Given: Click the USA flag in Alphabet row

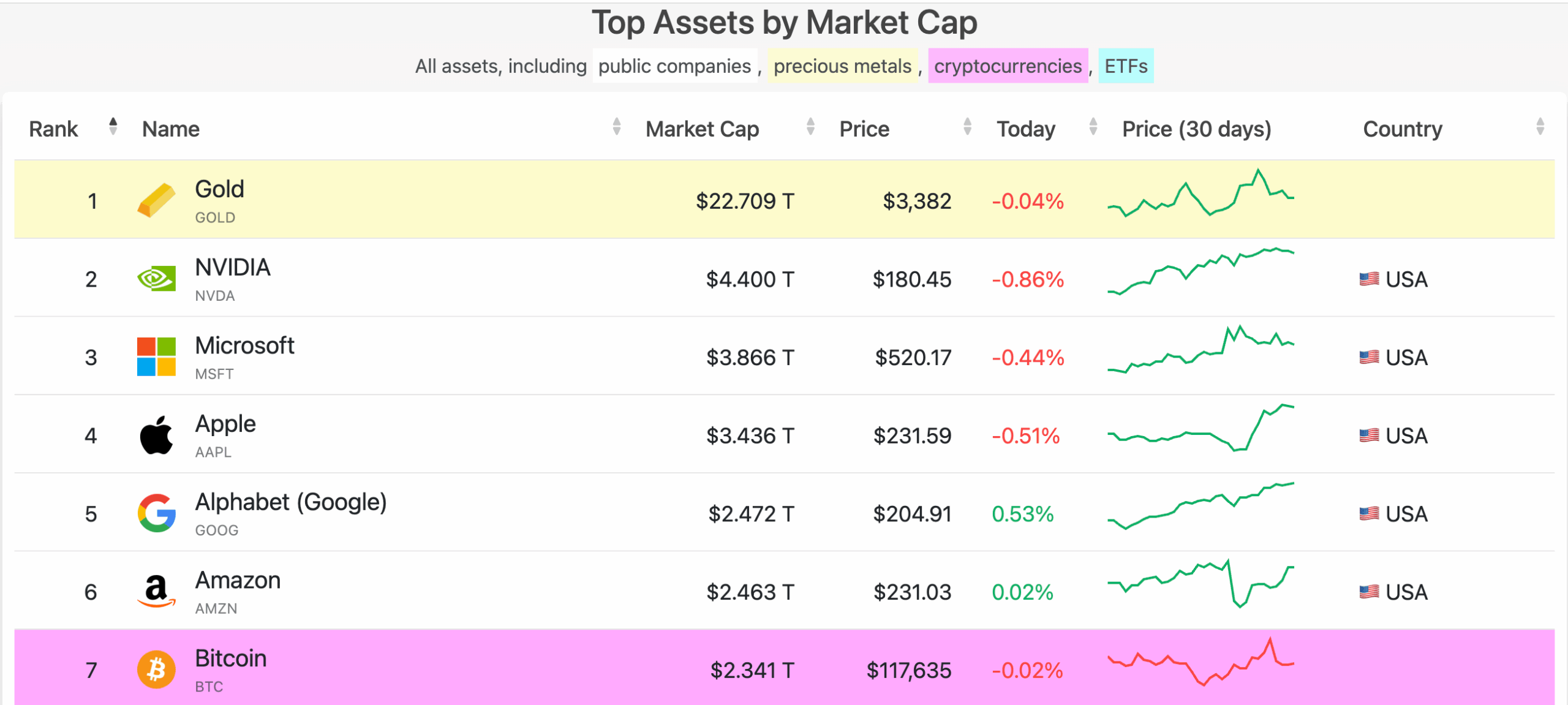Looking at the screenshot, I should click(1369, 514).
